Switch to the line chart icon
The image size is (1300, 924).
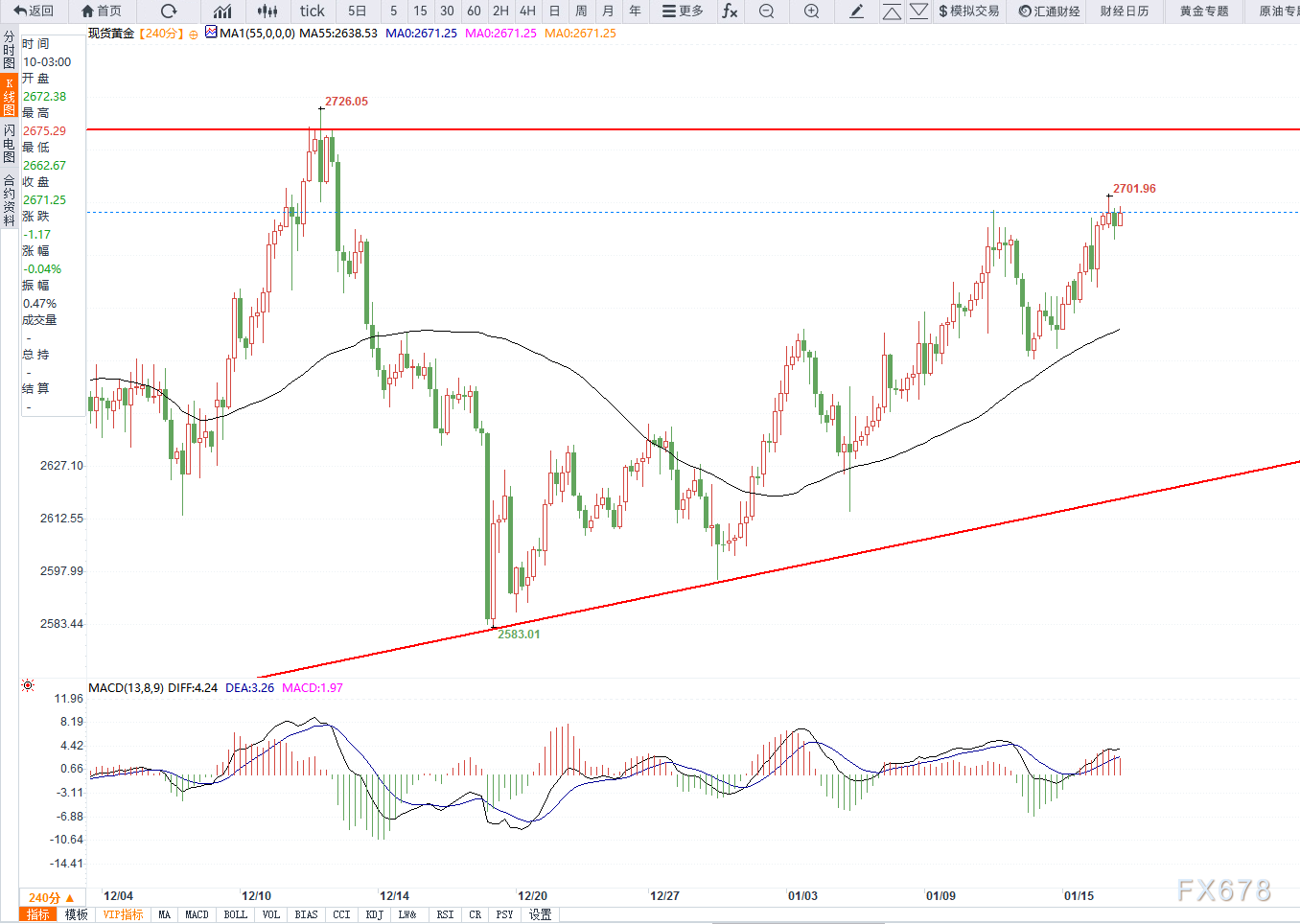point(222,11)
